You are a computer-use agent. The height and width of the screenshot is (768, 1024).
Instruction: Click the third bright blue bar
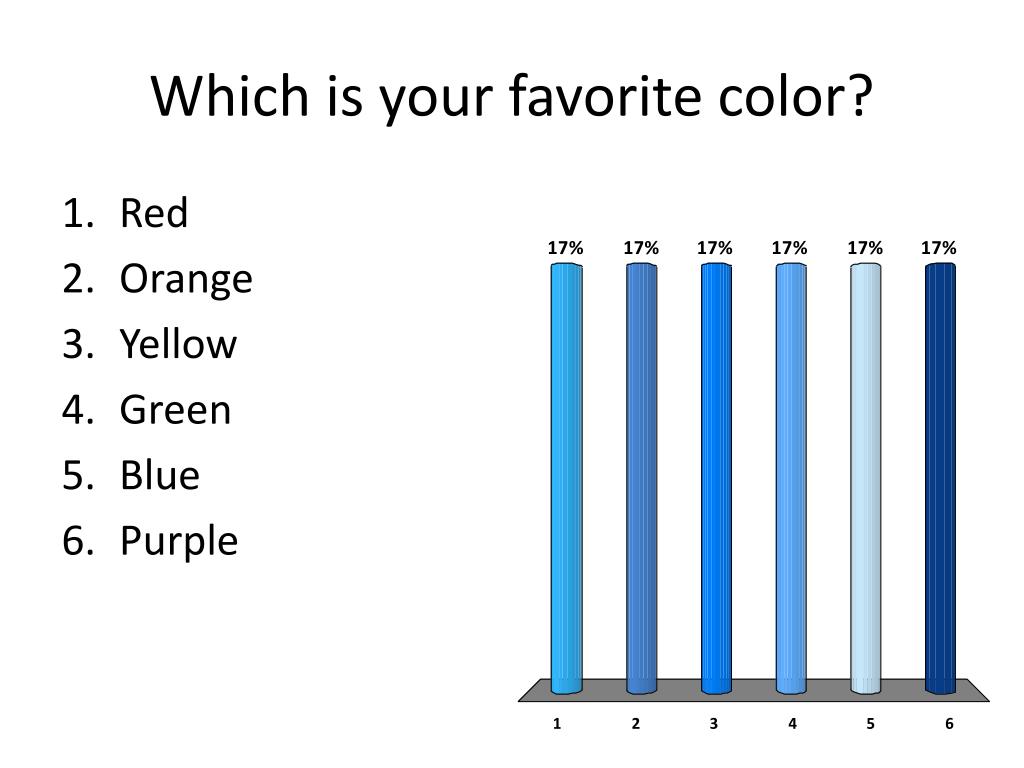click(716, 478)
